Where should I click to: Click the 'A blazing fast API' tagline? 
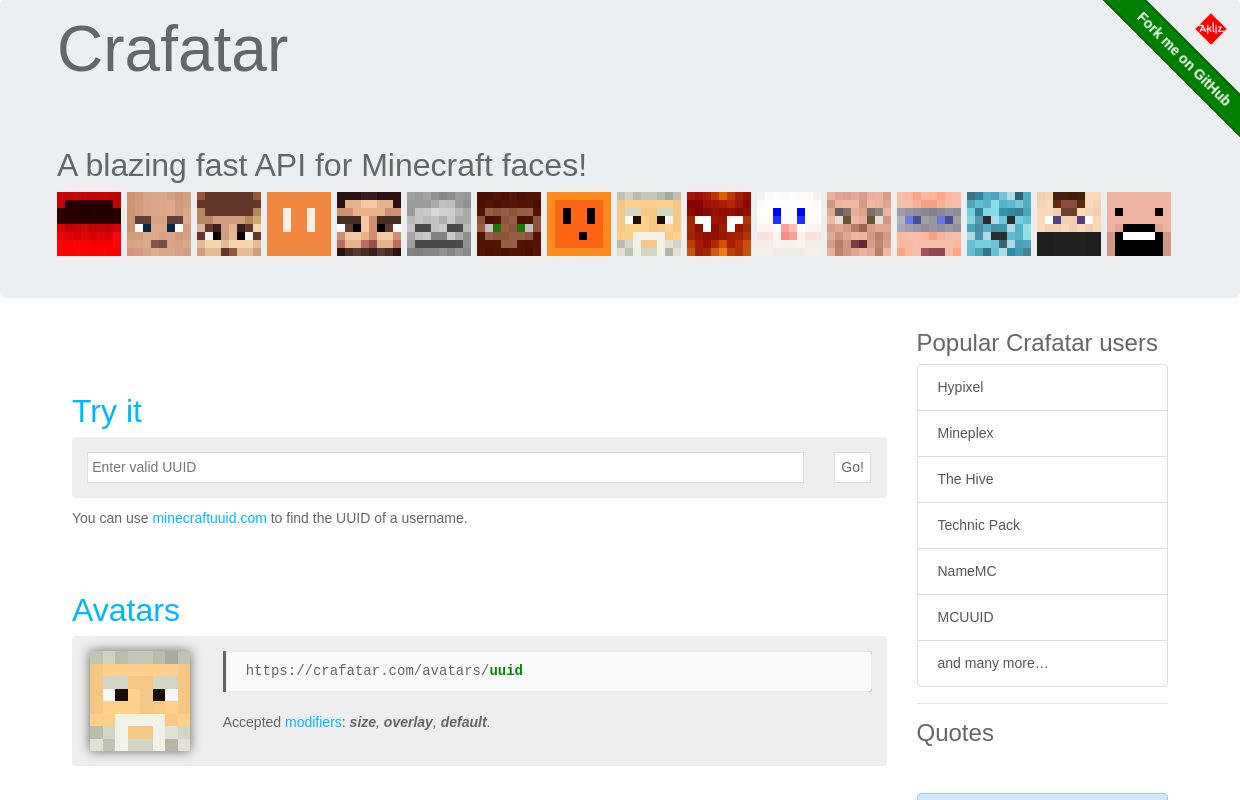pyautogui.click(x=322, y=165)
